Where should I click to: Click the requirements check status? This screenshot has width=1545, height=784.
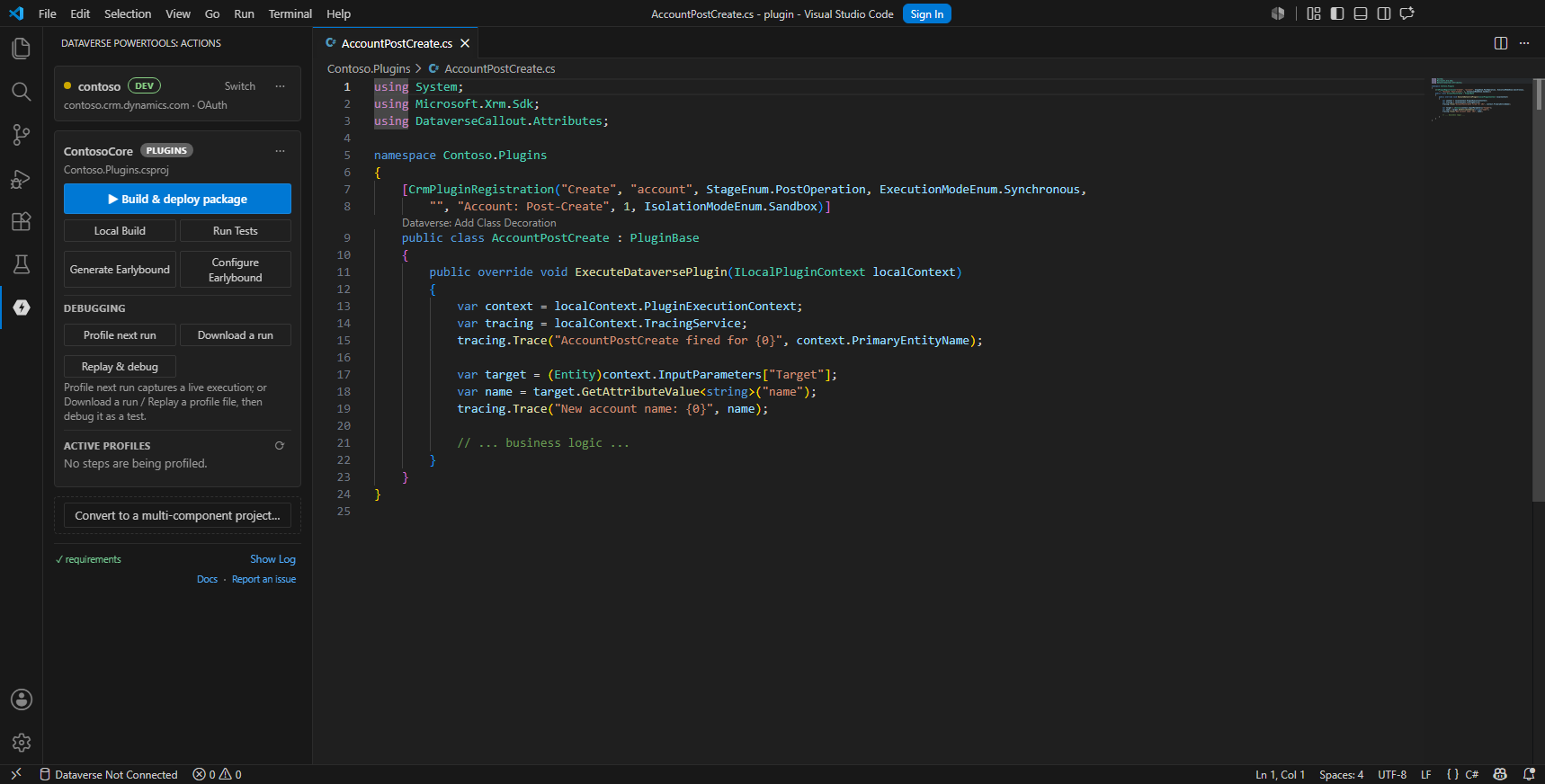tap(88, 559)
